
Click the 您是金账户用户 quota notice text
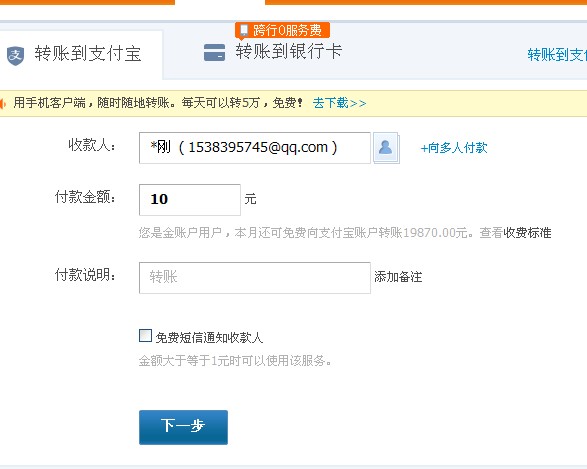pyautogui.click(x=345, y=233)
